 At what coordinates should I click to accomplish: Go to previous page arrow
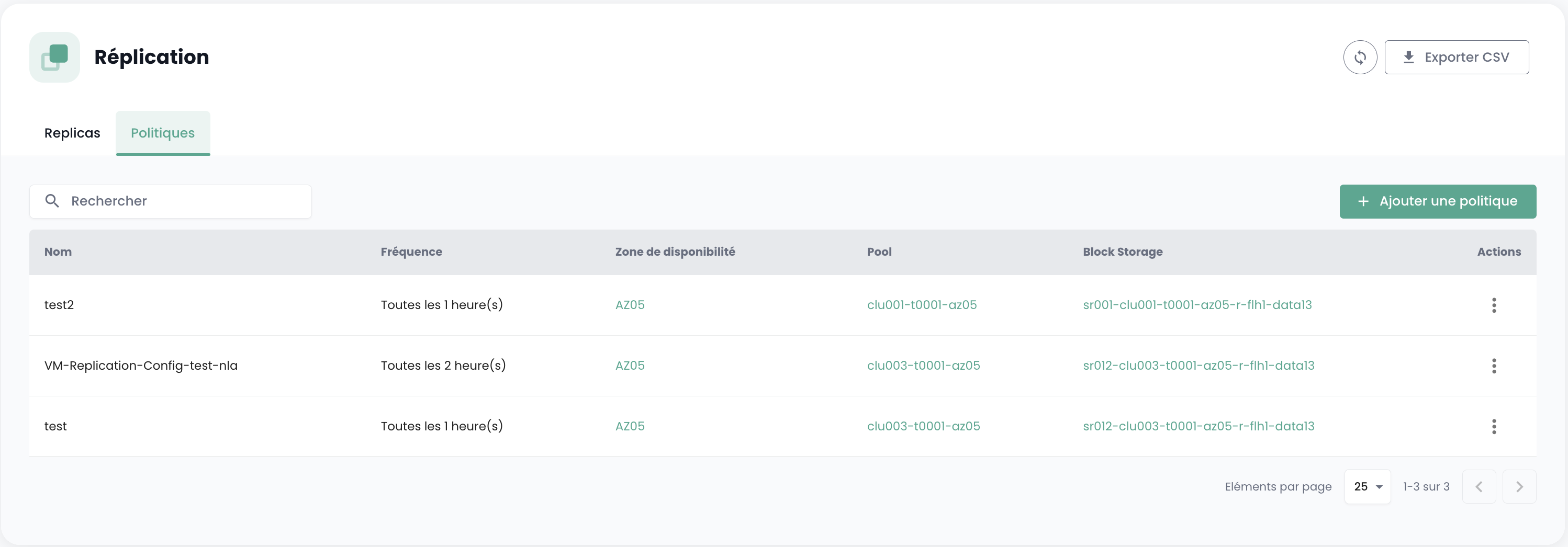(x=1479, y=487)
